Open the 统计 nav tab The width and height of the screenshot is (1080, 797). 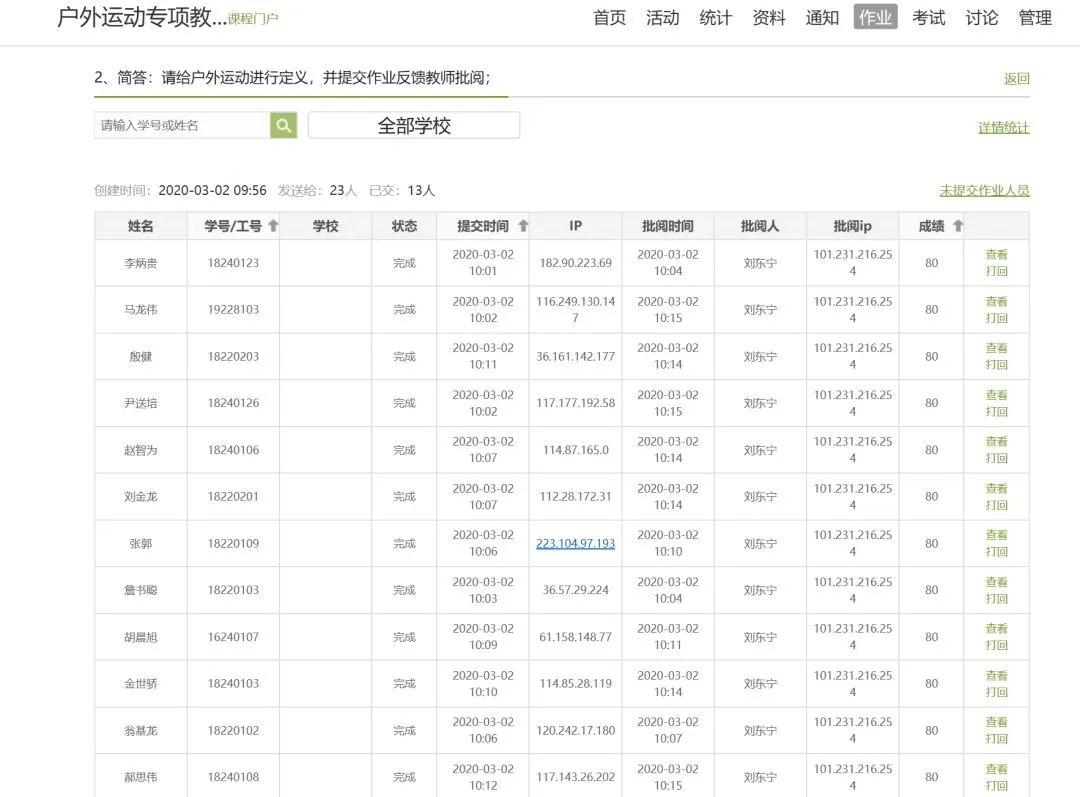[715, 18]
